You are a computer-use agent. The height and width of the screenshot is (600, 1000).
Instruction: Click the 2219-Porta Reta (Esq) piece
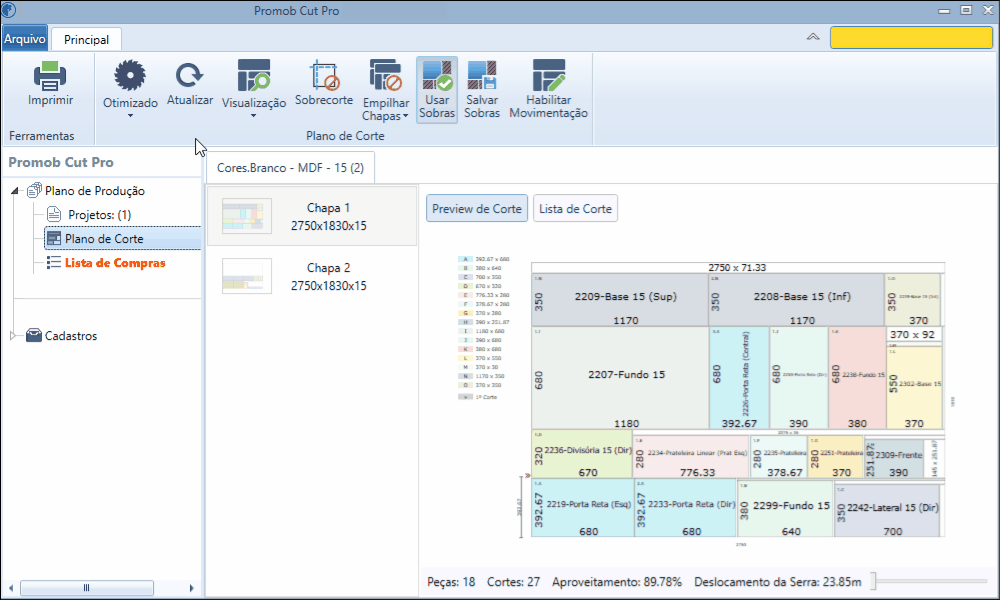582,508
